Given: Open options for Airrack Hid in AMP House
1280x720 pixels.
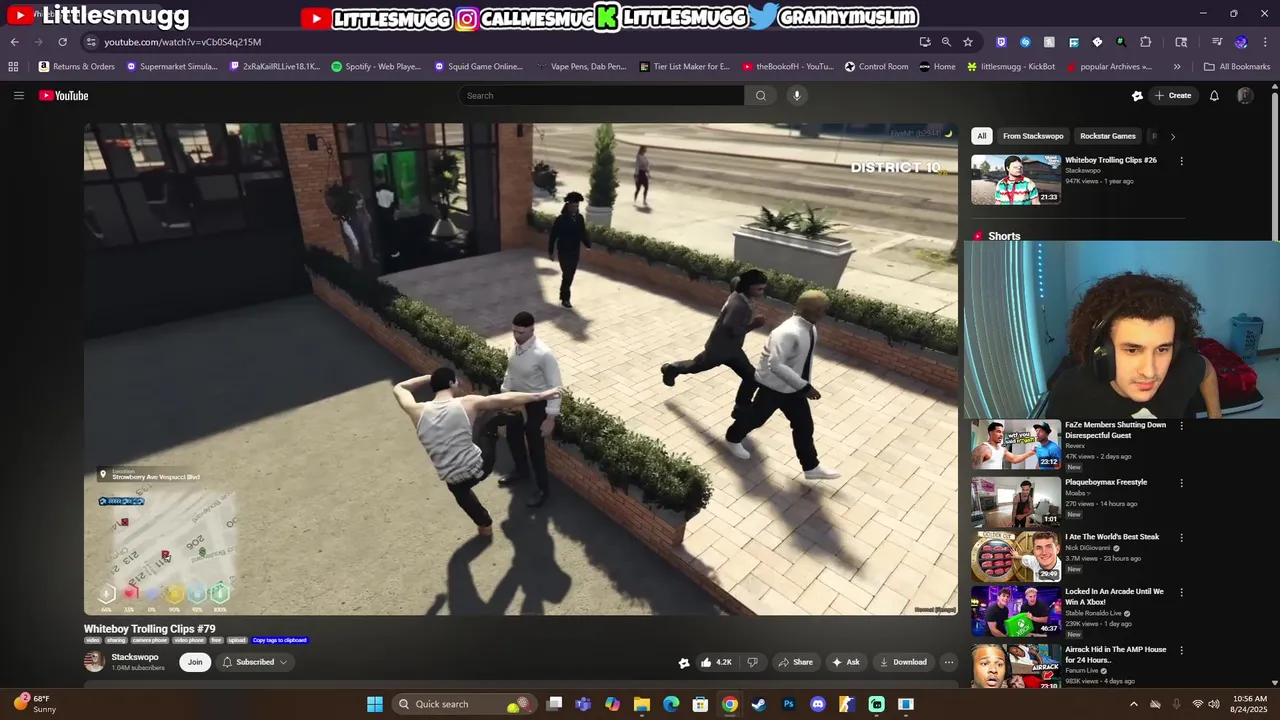Looking at the screenshot, I should pyautogui.click(x=1181, y=651).
